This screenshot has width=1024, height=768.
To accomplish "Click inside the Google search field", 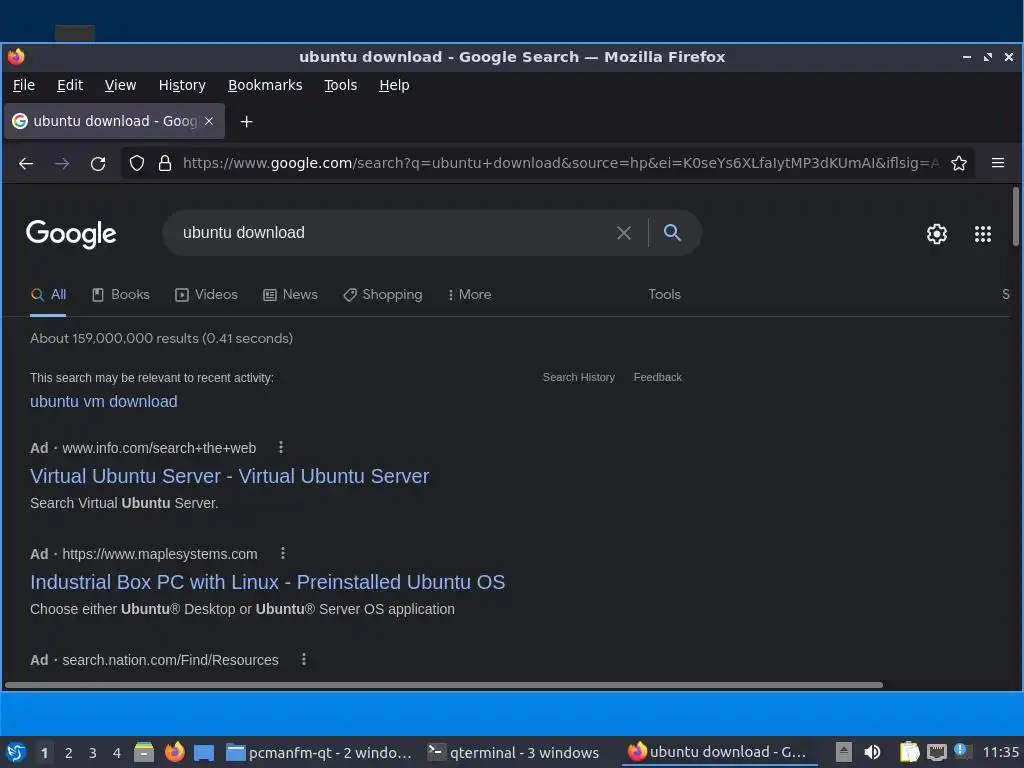I will click(392, 232).
